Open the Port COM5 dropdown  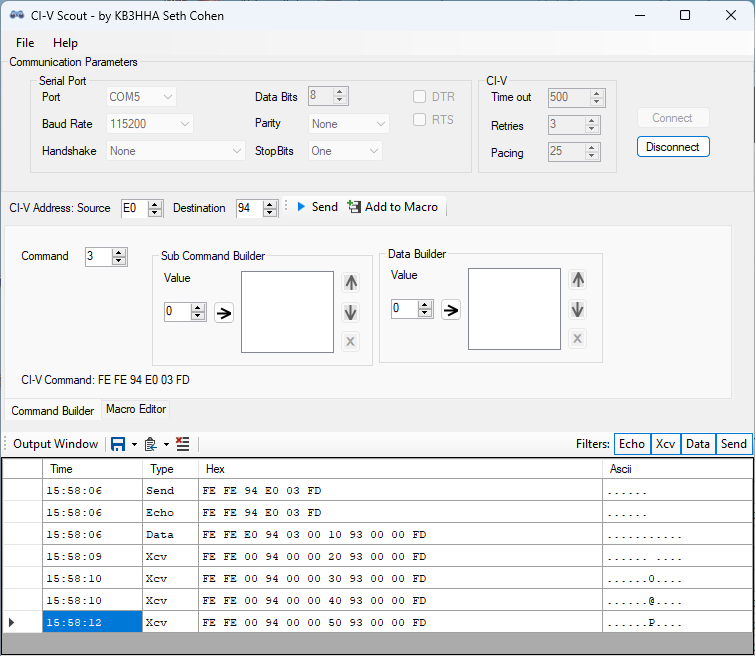141,97
